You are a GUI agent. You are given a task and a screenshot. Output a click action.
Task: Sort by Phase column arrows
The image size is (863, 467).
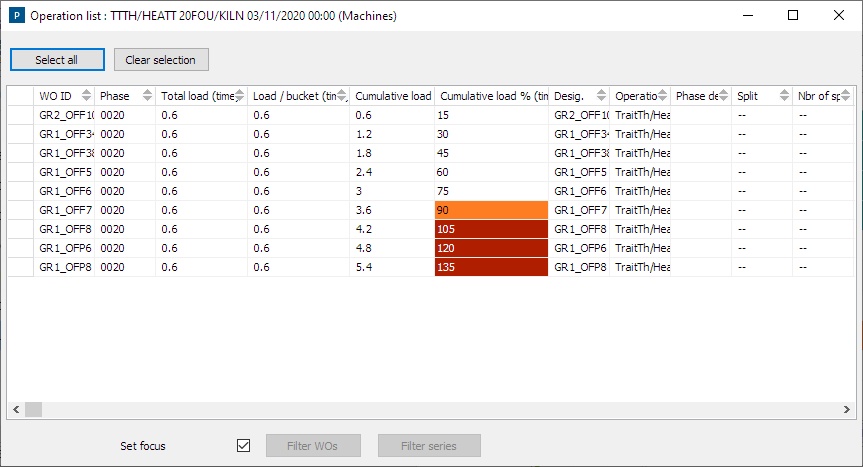pos(147,96)
